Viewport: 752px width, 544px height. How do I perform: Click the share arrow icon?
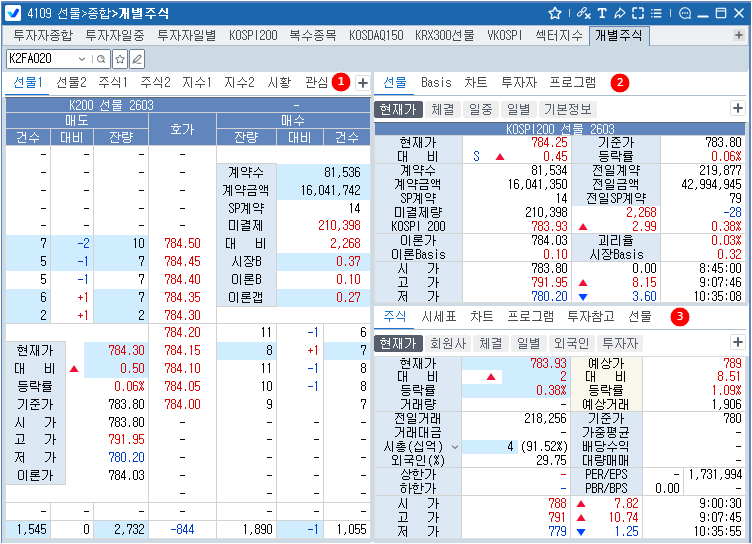coord(619,13)
